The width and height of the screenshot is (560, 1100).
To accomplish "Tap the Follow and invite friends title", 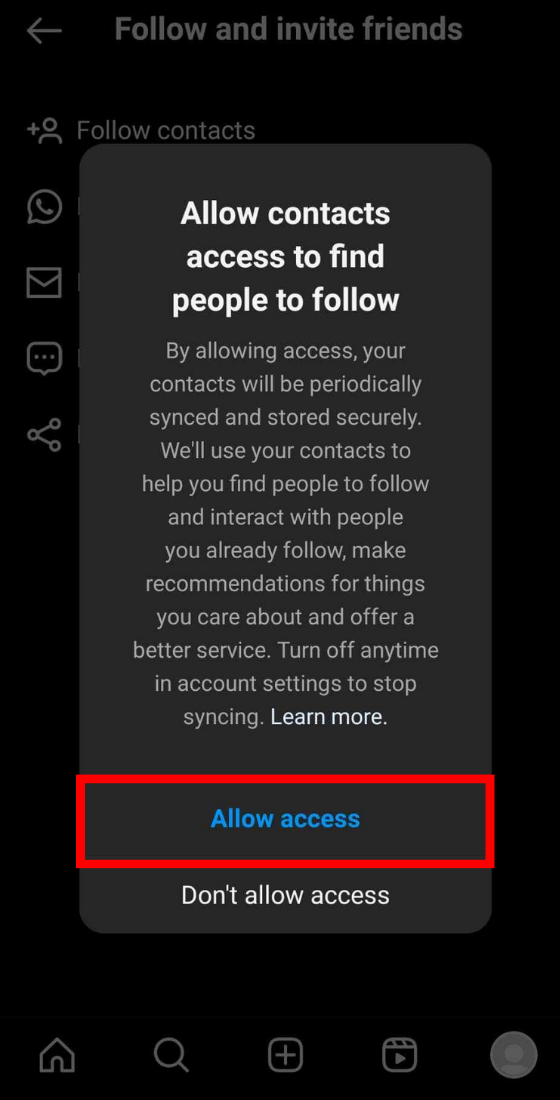I will pos(288,29).
